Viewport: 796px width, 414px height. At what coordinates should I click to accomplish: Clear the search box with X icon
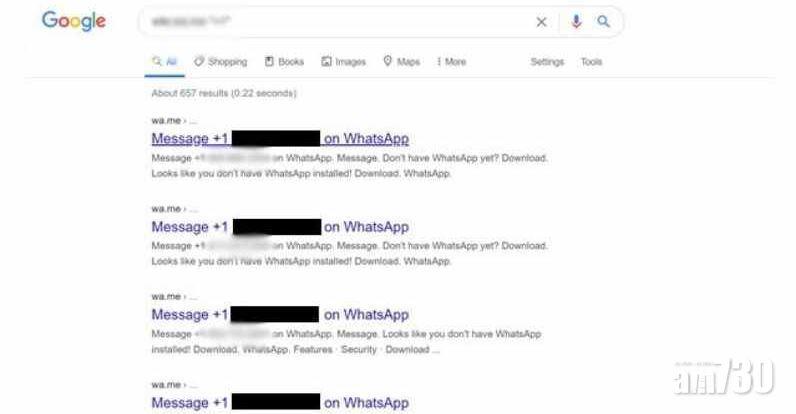point(541,22)
